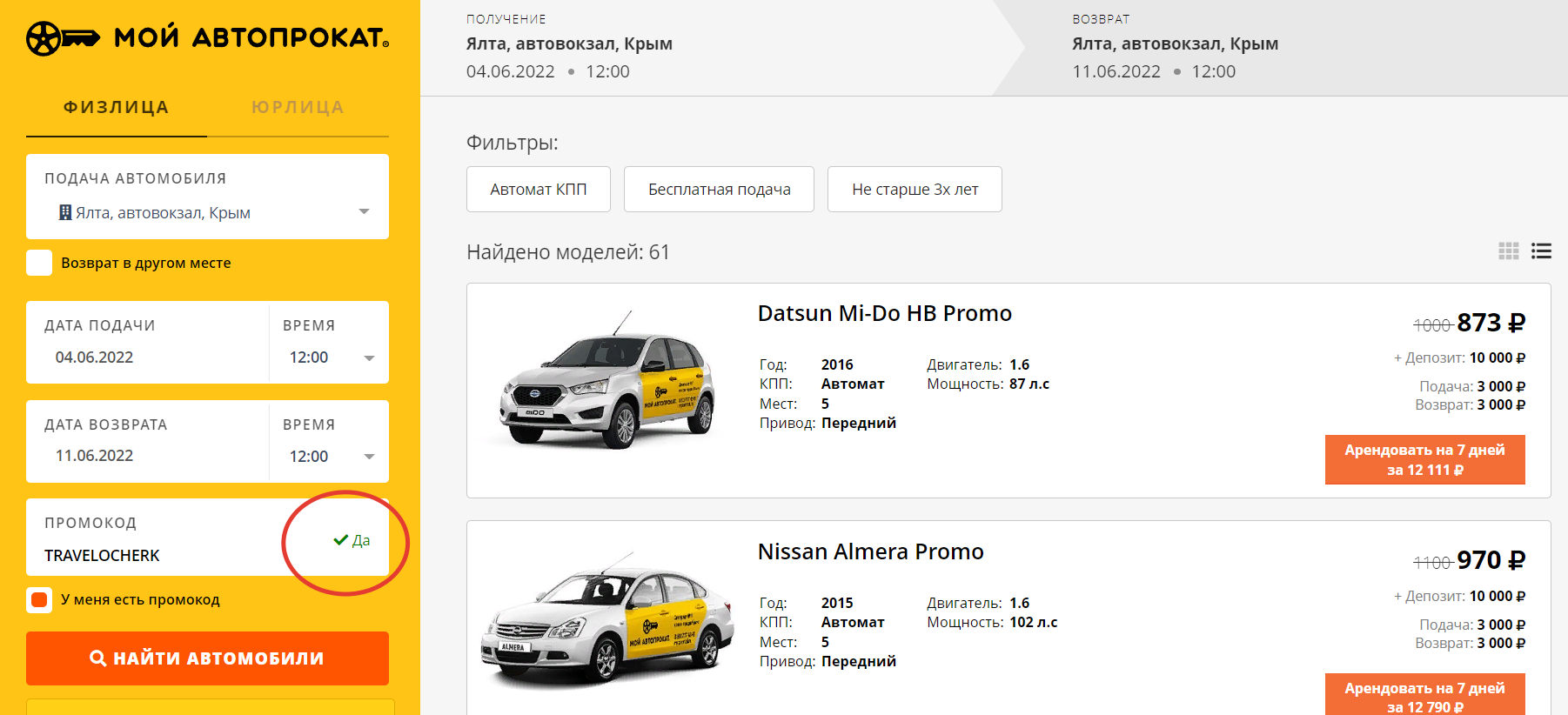Expand the Подача автомобиля location dropdown
Viewport: 1568px width, 715px height.
[364, 212]
